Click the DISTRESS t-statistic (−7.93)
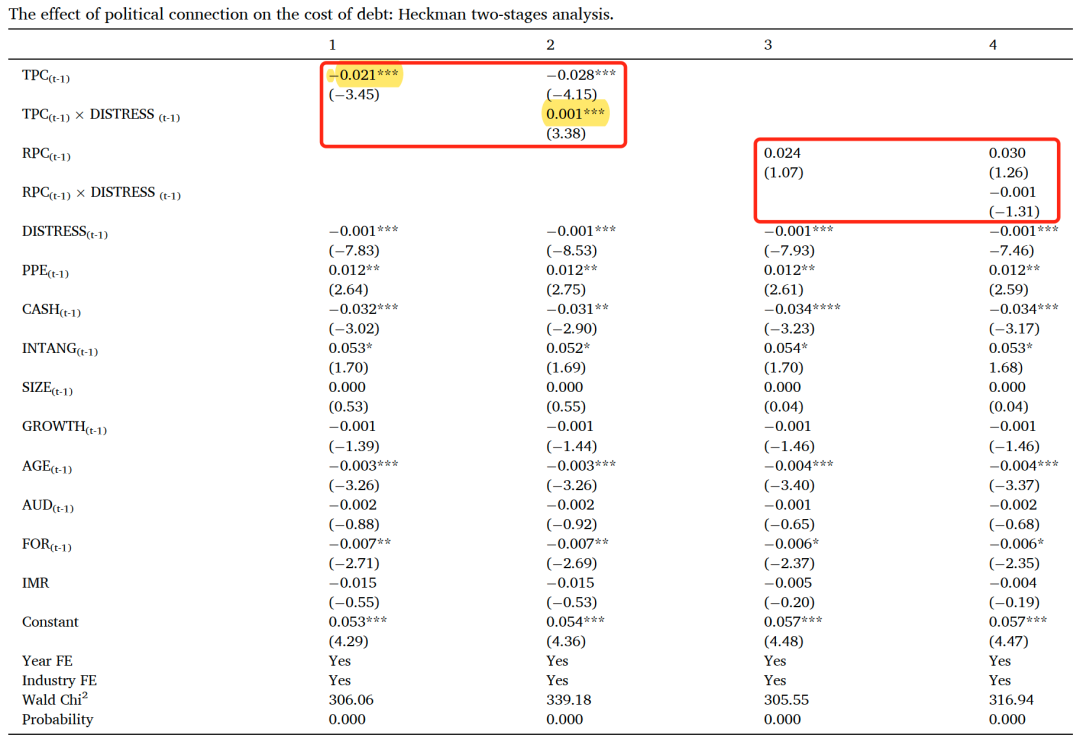This screenshot has width=1080, height=739. pyautogui.click(x=789, y=251)
